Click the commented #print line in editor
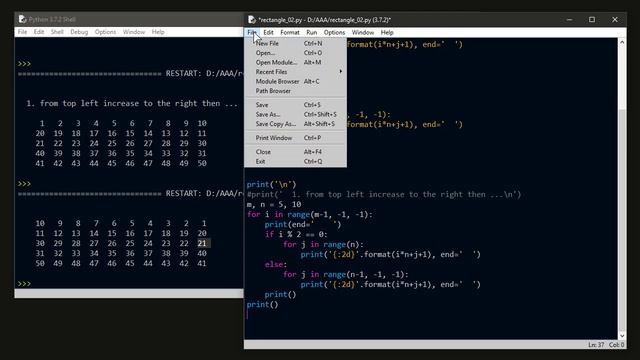This screenshot has height=360, width=640. click(x=384, y=194)
